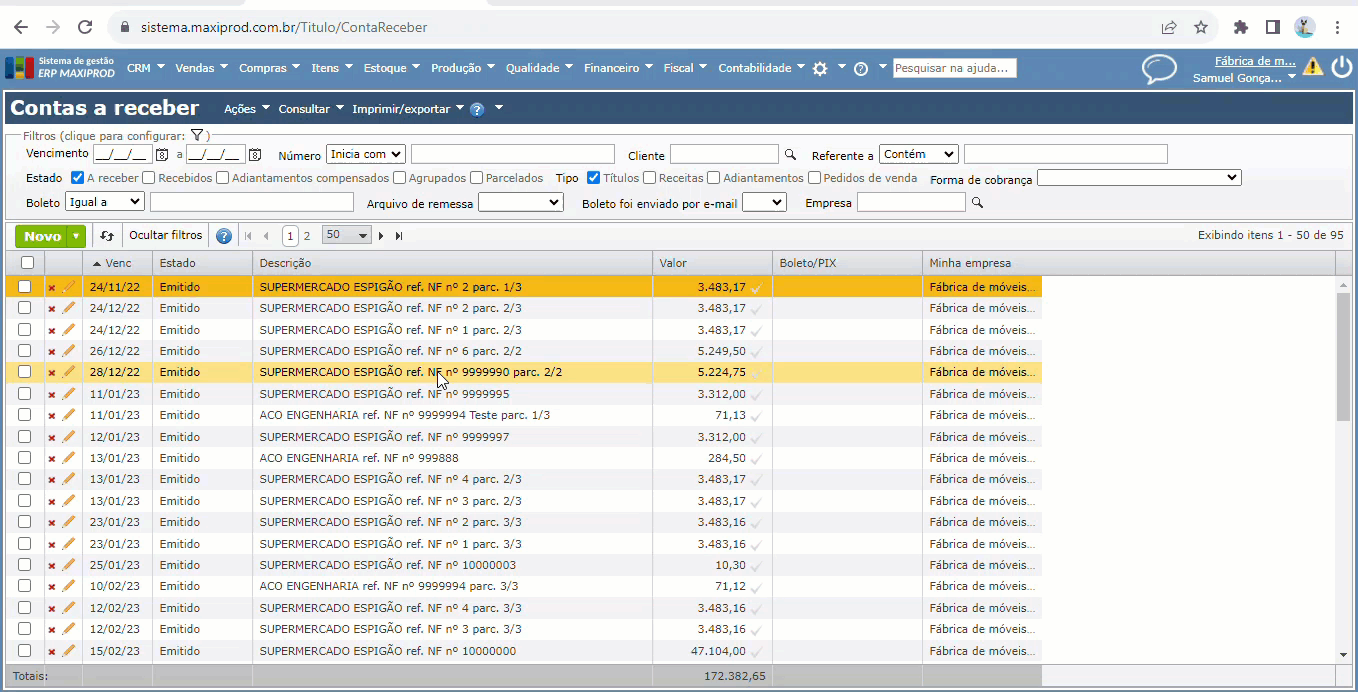Enable the Recebidos checkbox
This screenshot has height=692, width=1358.
click(149, 178)
